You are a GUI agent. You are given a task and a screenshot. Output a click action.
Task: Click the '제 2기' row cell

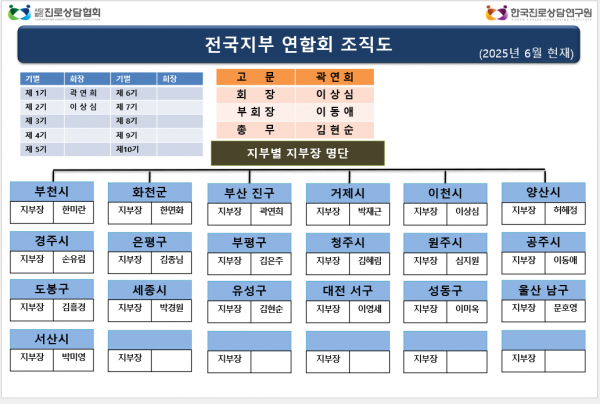pyautogui.click(x=42, y=107)
